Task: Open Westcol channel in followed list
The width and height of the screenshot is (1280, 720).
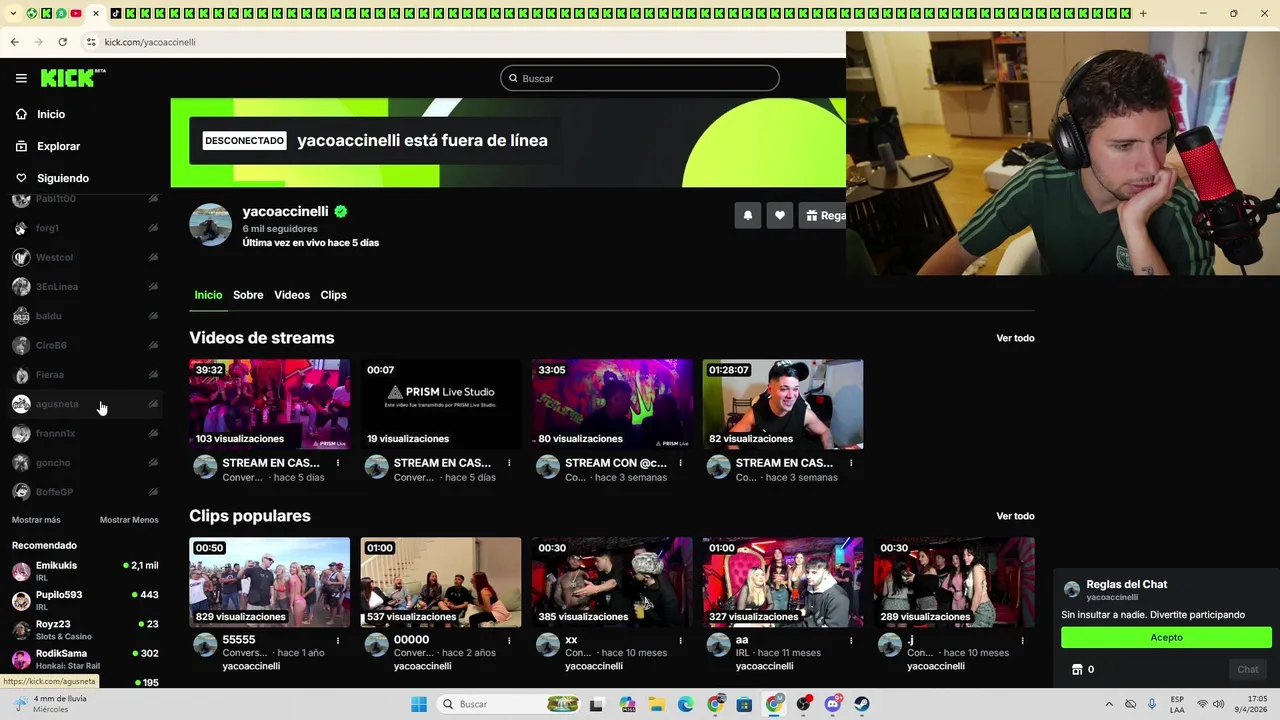Action: (x=85, y=257)
